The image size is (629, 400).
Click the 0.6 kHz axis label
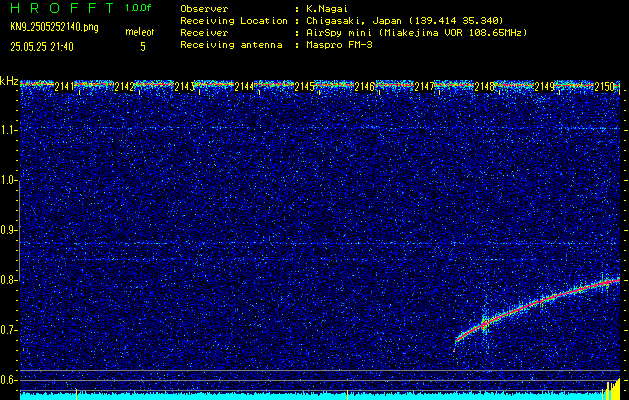[8, 380]
